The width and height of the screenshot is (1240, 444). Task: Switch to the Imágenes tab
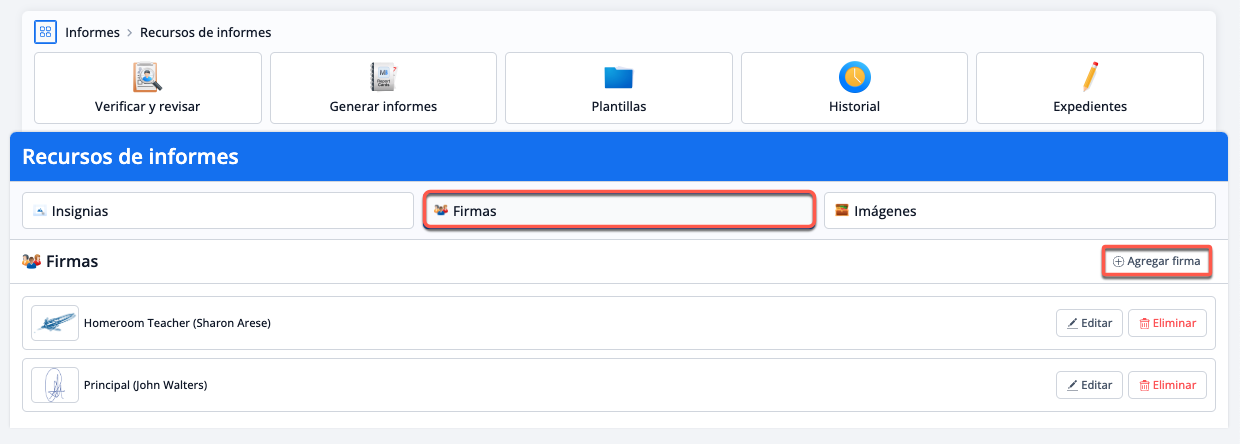point(1019,211)
